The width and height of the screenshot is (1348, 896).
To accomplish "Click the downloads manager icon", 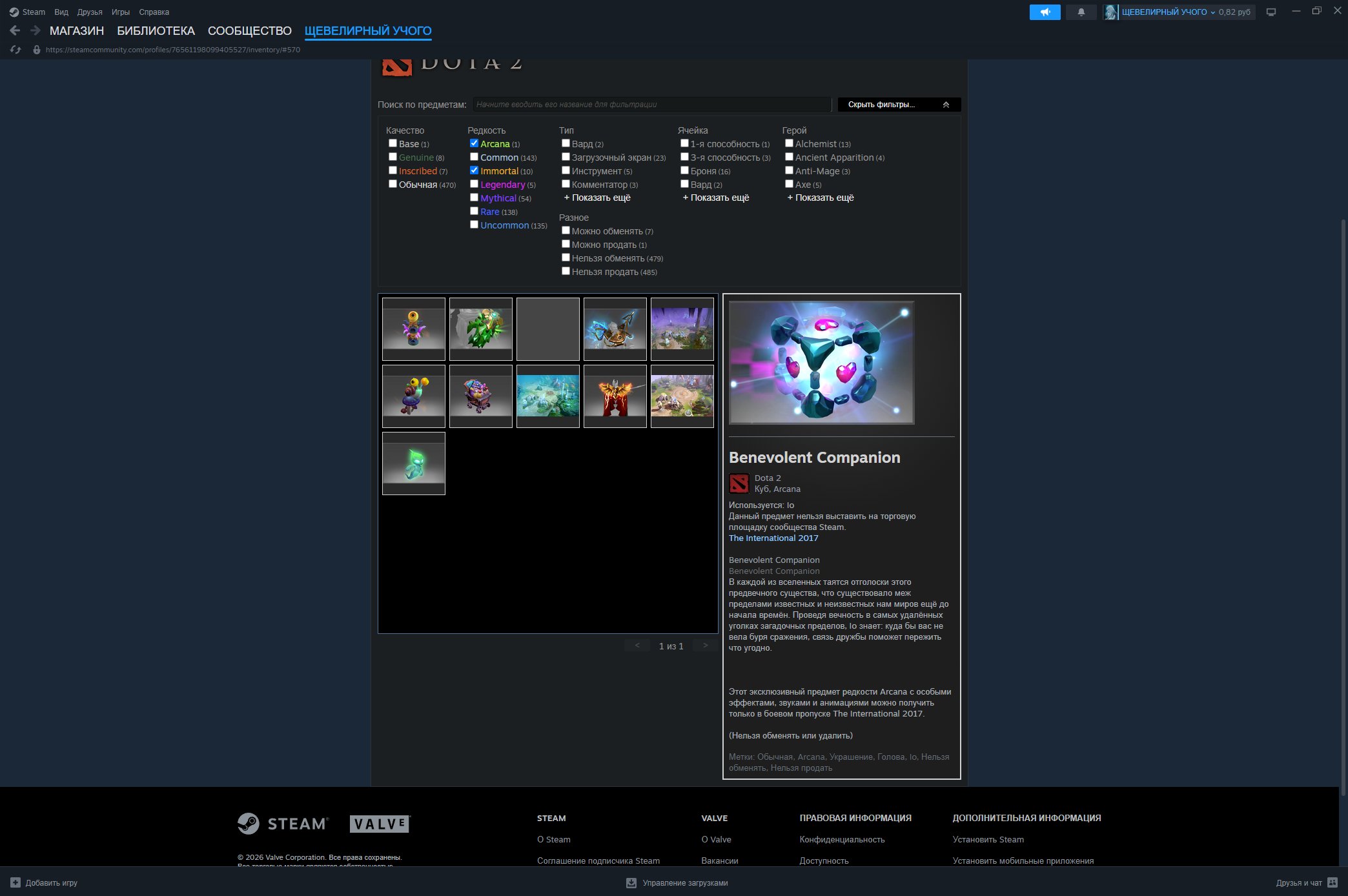I will (x=631, y=882).
